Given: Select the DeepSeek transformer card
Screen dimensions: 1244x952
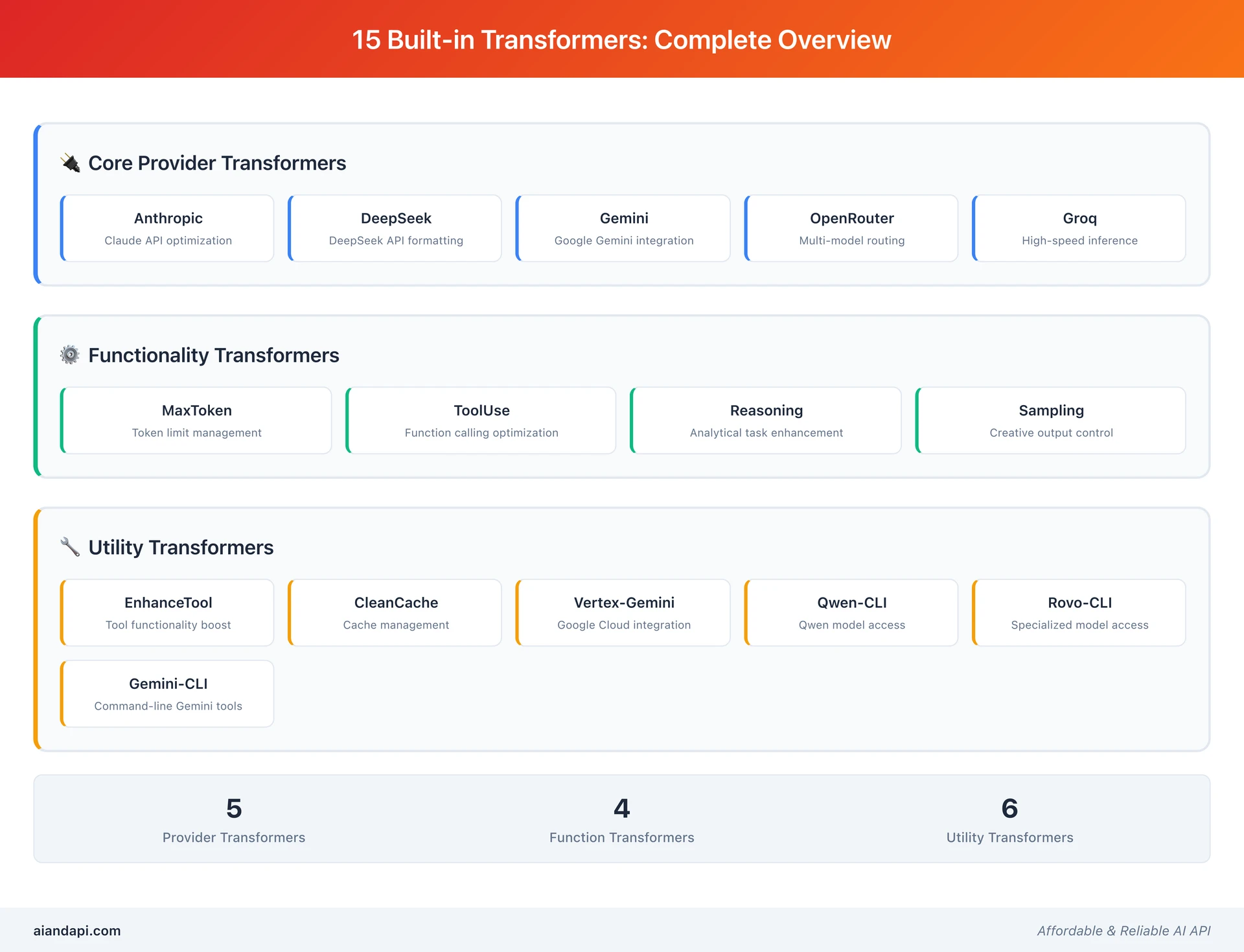Looking at the screenshot, I should tap(395, 228).
